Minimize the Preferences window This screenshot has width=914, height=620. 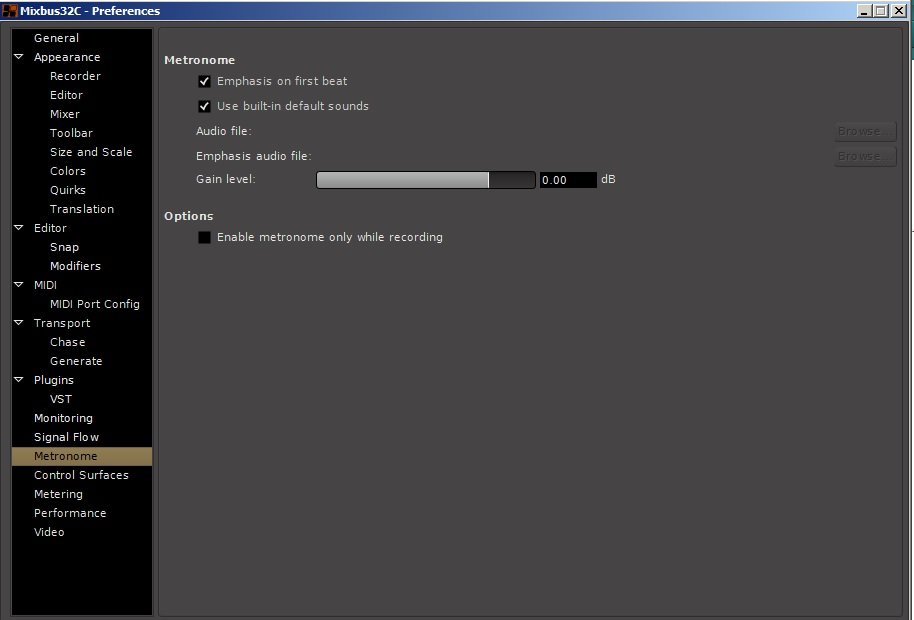coord(864,10)
